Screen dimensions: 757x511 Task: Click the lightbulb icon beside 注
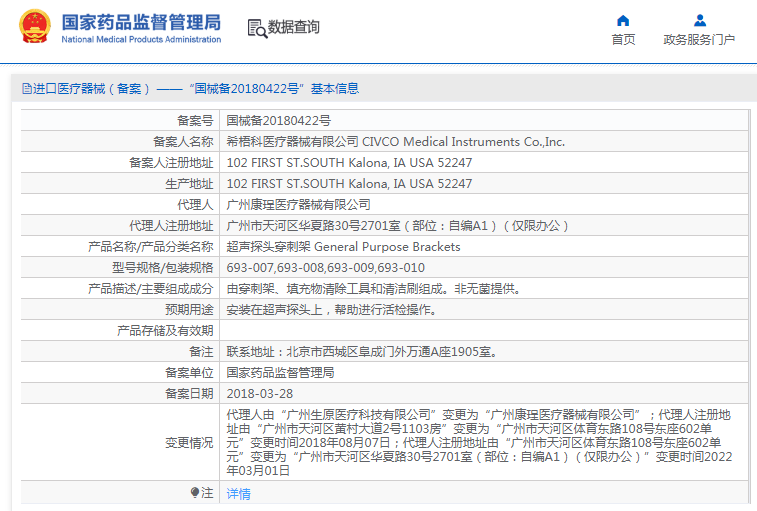tap(195, 492)
